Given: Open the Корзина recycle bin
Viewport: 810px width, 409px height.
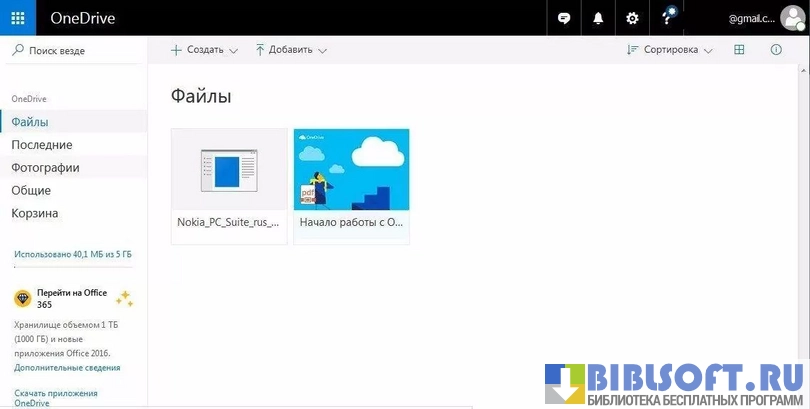Looking at the screenshot, I should (35, 213).
